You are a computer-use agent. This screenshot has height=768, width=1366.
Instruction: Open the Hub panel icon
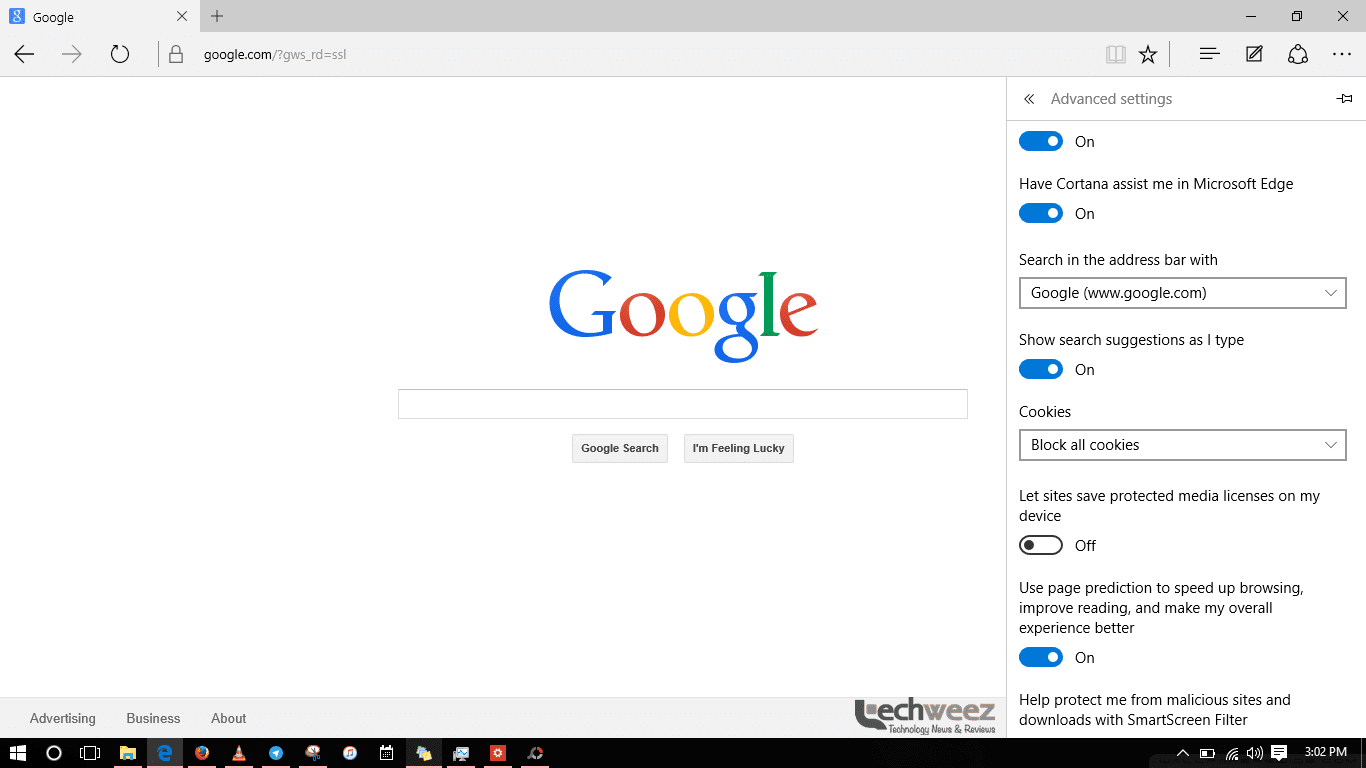click(1209, 54)
